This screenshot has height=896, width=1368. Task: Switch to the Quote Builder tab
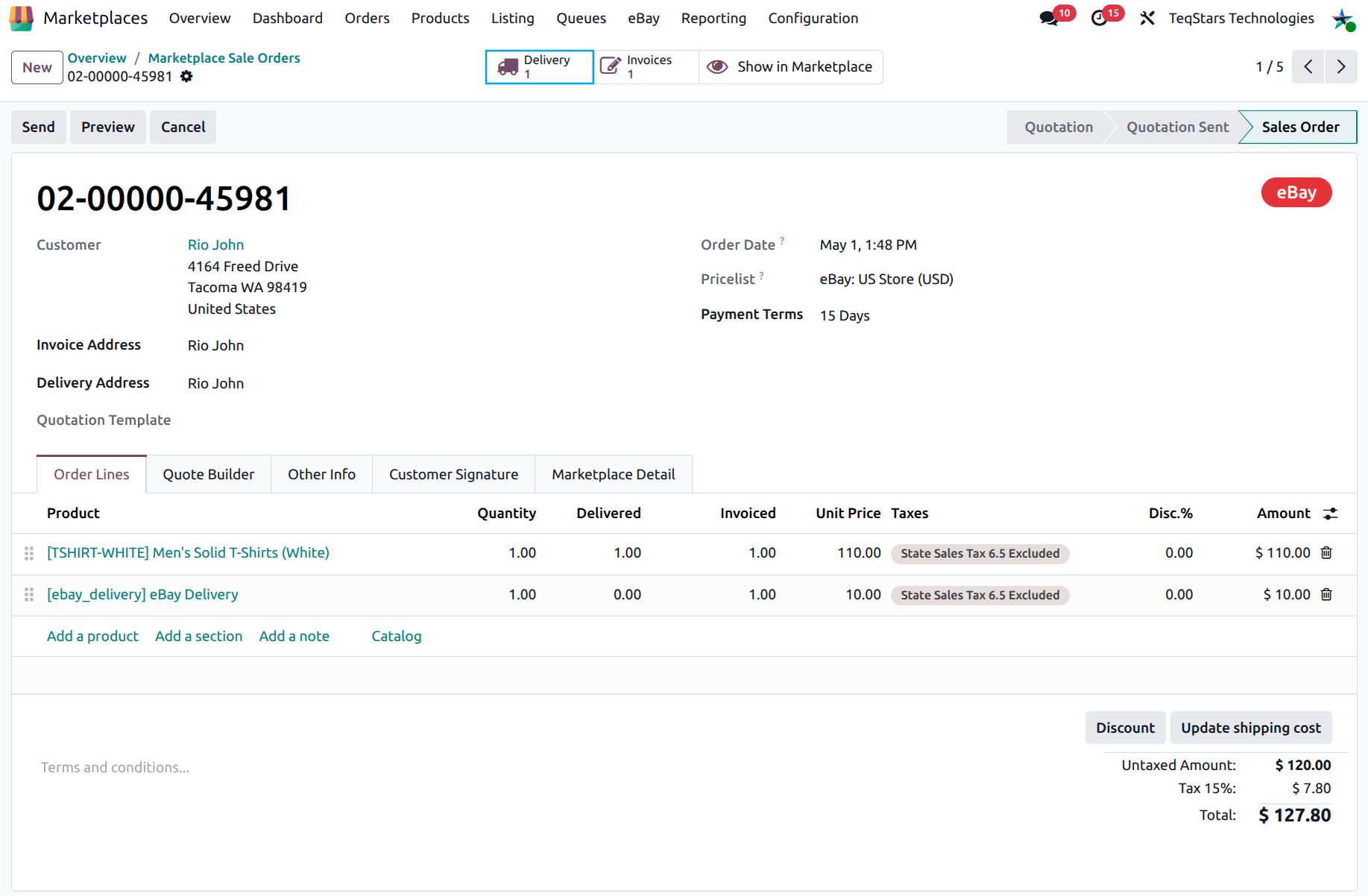click(209, 474)
